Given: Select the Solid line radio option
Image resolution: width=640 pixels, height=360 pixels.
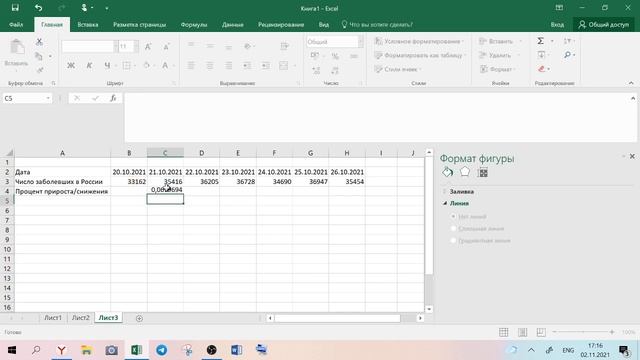Looking at the screenshot, I should pos(453,229).
